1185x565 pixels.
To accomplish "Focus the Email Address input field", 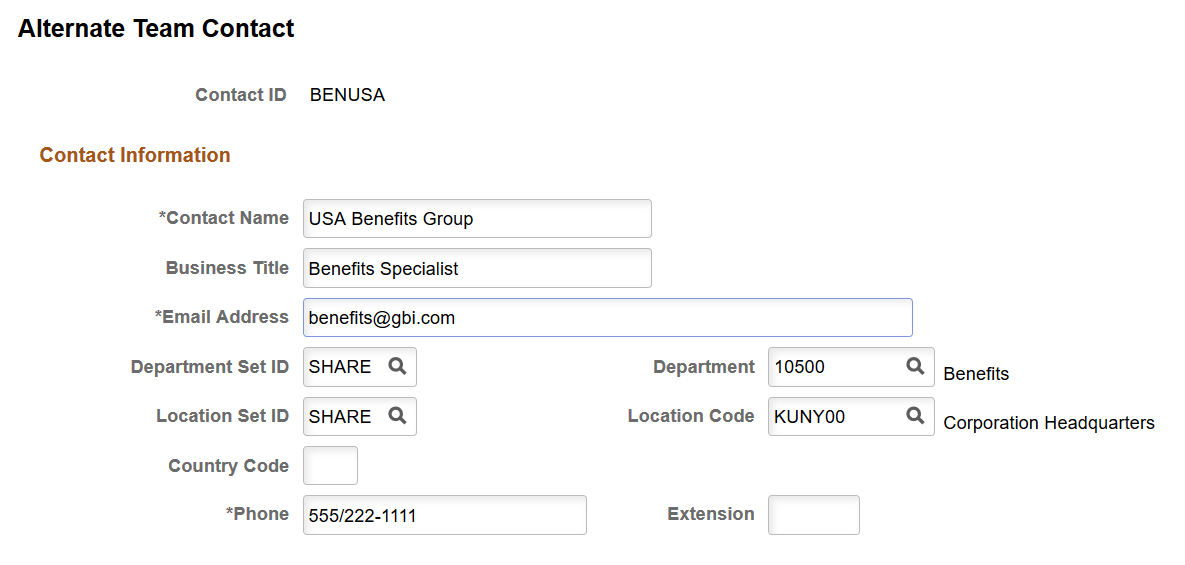I will [x=608, y=317].
